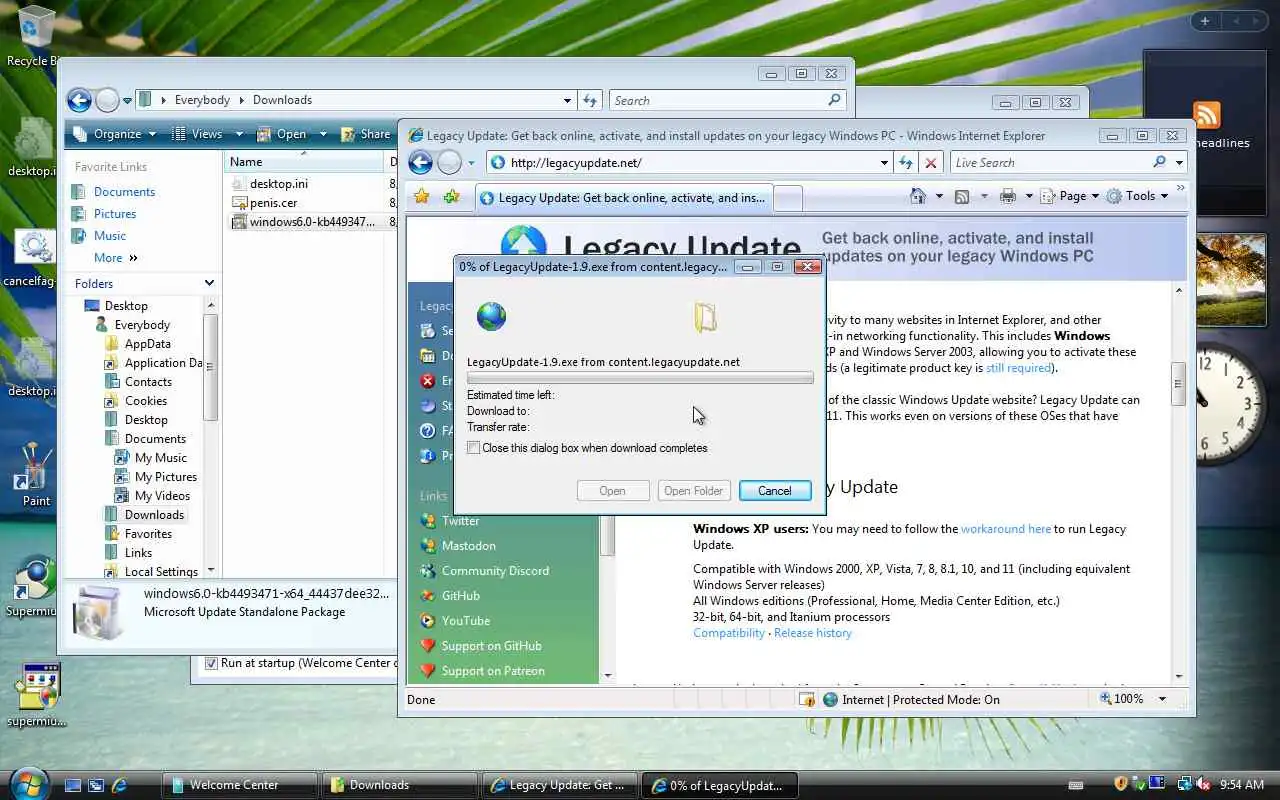
Task: Click the Explorer Search input box
Action: (718, 100)
